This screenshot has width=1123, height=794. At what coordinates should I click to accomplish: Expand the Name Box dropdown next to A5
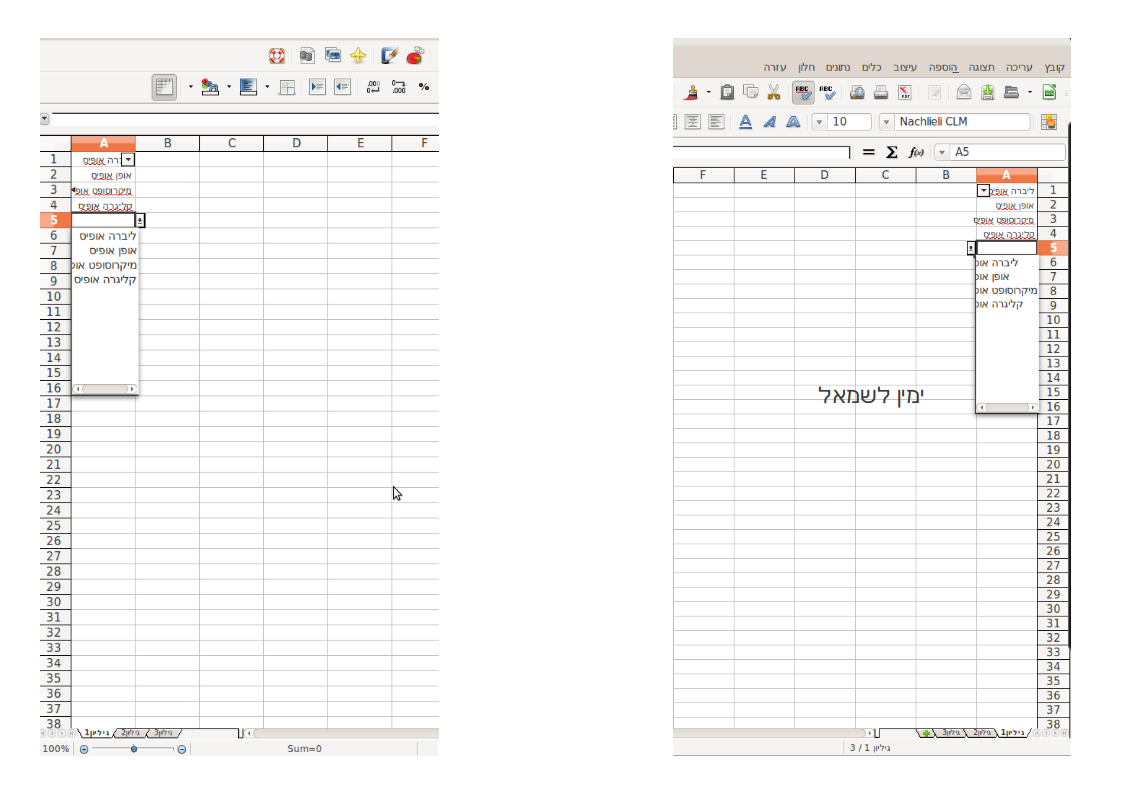(x=940, y=152)
